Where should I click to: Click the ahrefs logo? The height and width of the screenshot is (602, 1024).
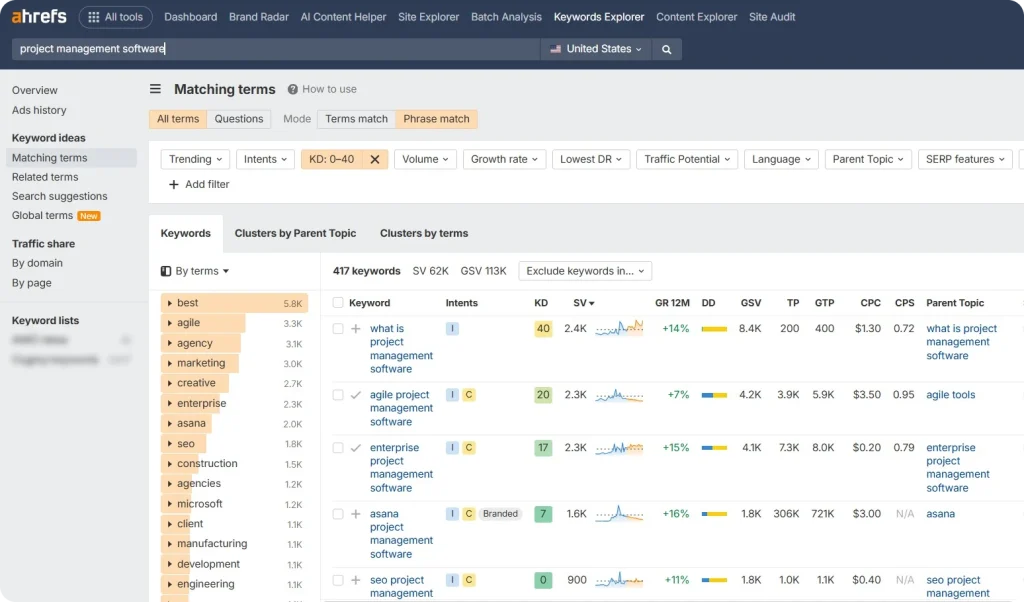38,16
